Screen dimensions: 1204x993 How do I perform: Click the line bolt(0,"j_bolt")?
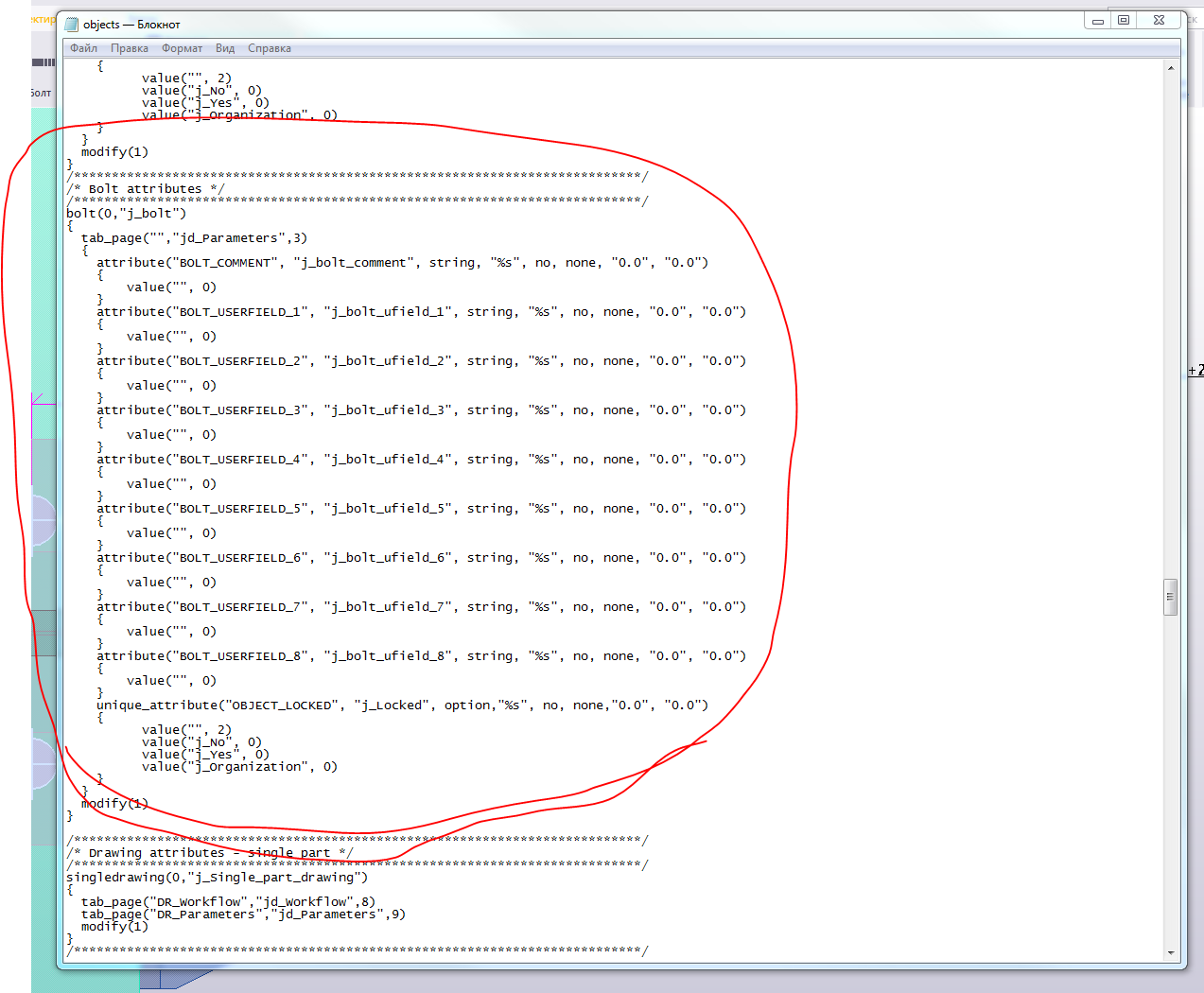point(126,214)
